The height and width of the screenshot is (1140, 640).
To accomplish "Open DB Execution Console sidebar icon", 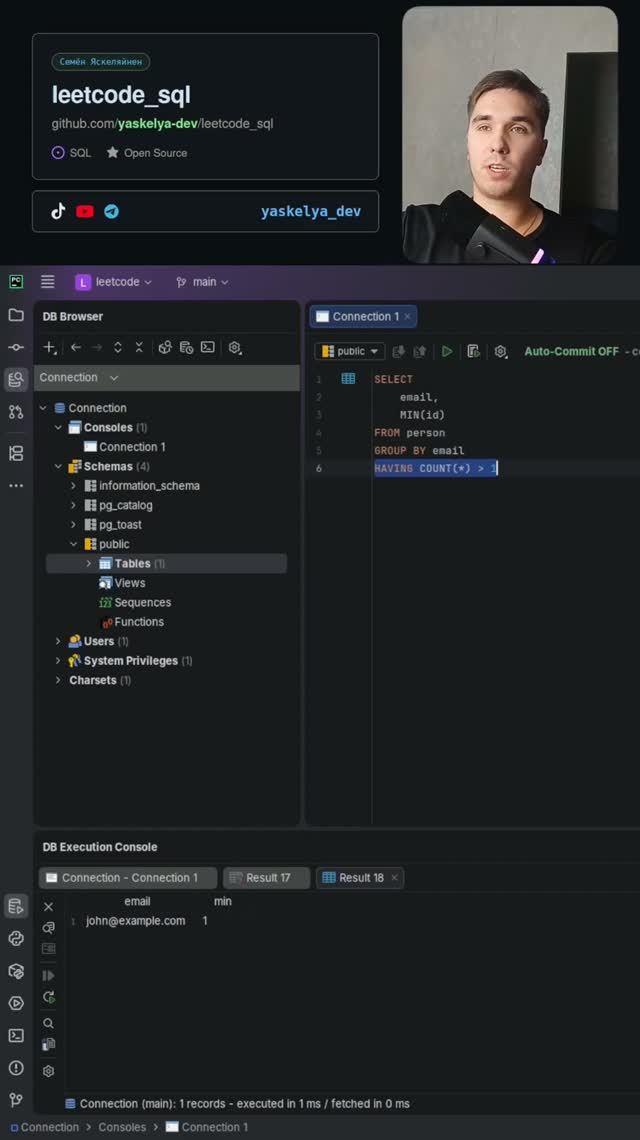I will 16,906.
